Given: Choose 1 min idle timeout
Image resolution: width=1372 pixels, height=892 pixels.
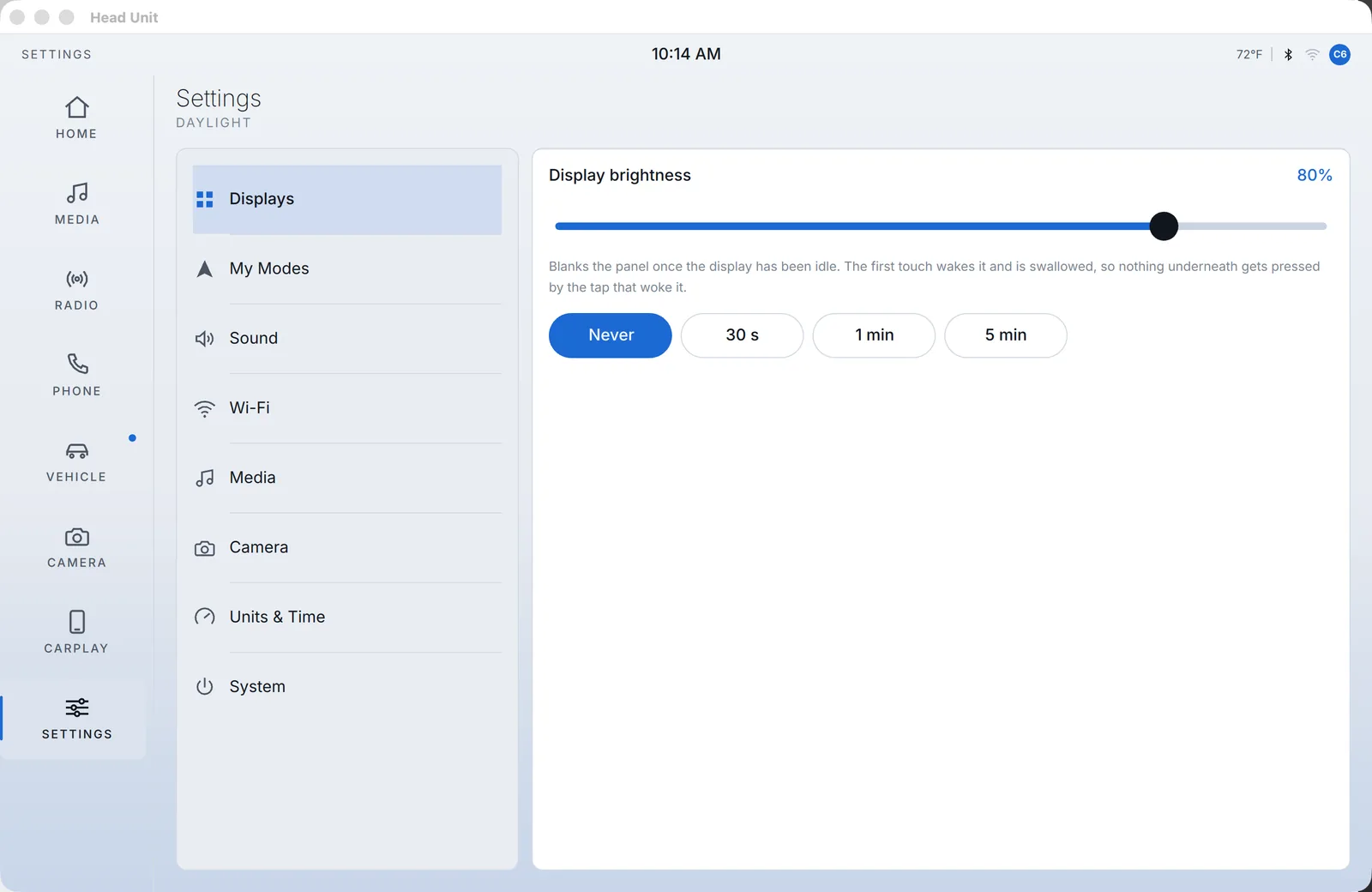Looking at the screenshot, I should coord(874,335).
